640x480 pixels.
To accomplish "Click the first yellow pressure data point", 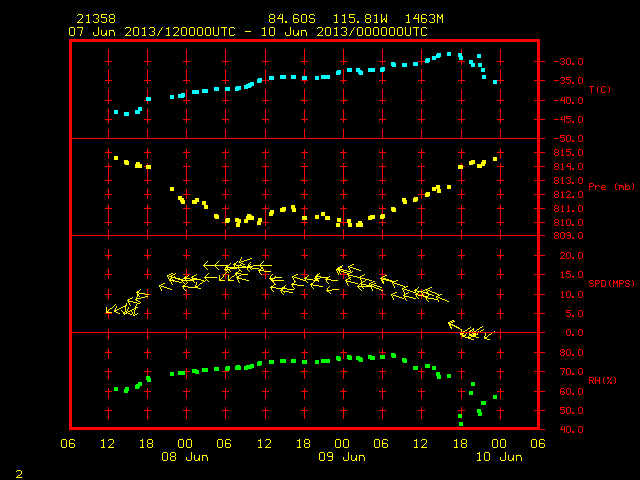I will click(x=116, y=158).
